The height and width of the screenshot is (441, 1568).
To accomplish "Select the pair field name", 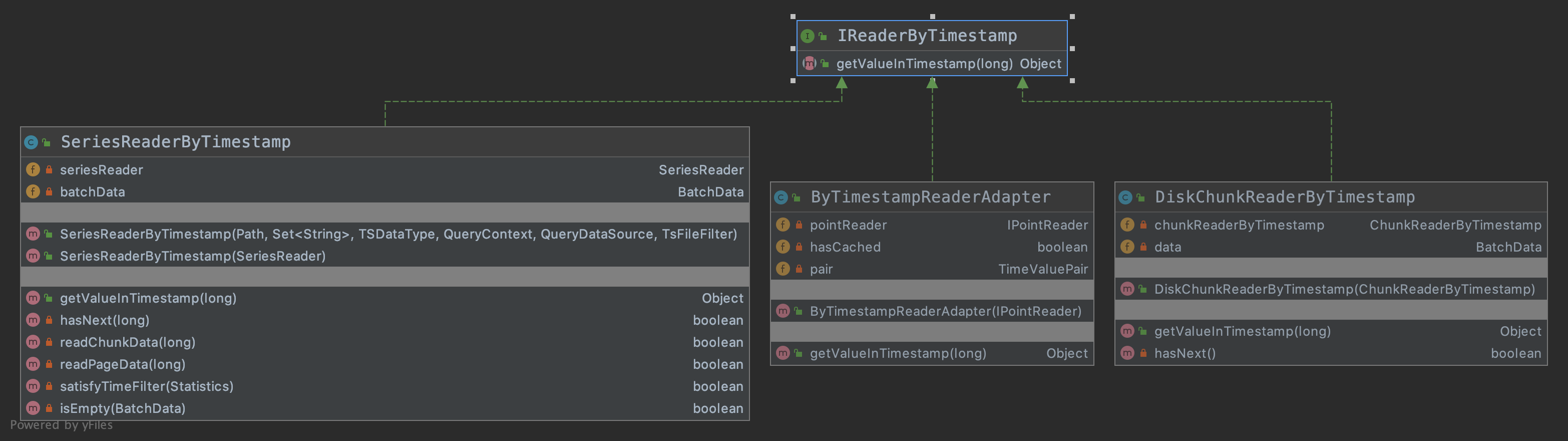I will click(821, 269).
